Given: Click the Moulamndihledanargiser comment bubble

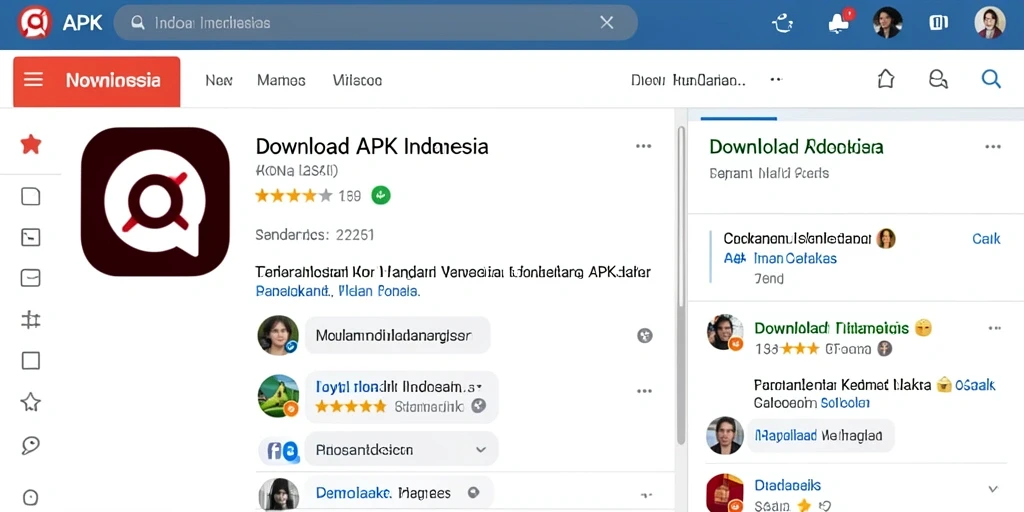Looking at the screenshot, I should tap(397, 336).
